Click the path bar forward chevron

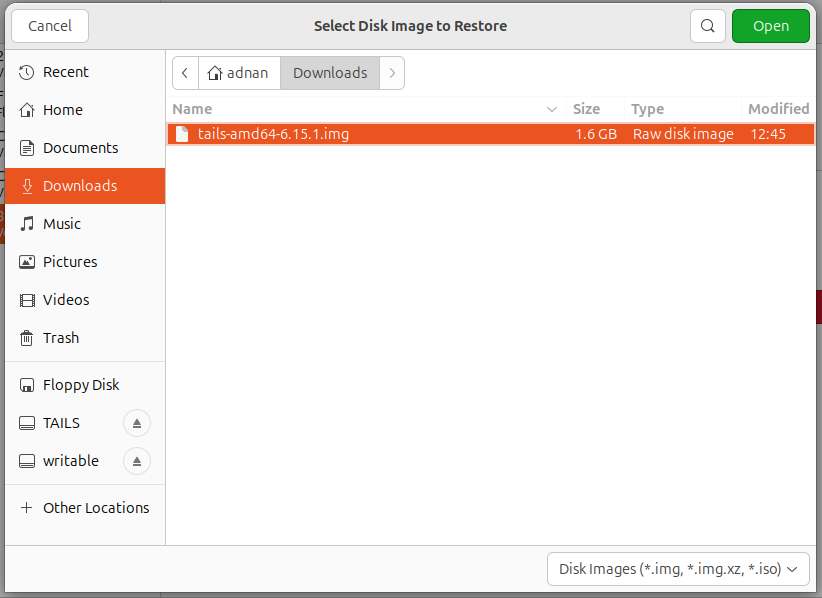tap(392, 73)
